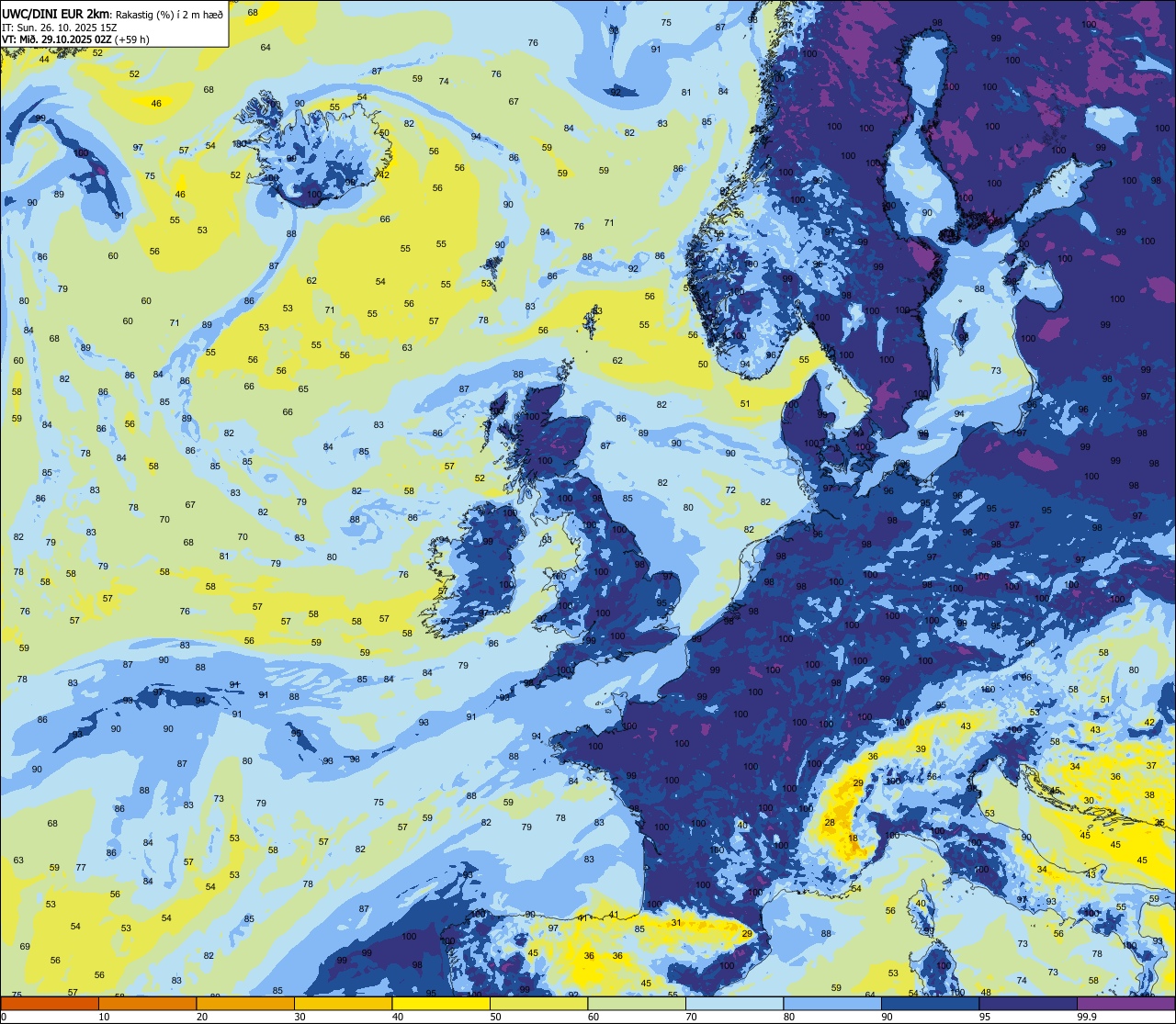1176x1024 pixels.
Task: Click the 90–95% blue legend segment
Action: point(930,1003)
